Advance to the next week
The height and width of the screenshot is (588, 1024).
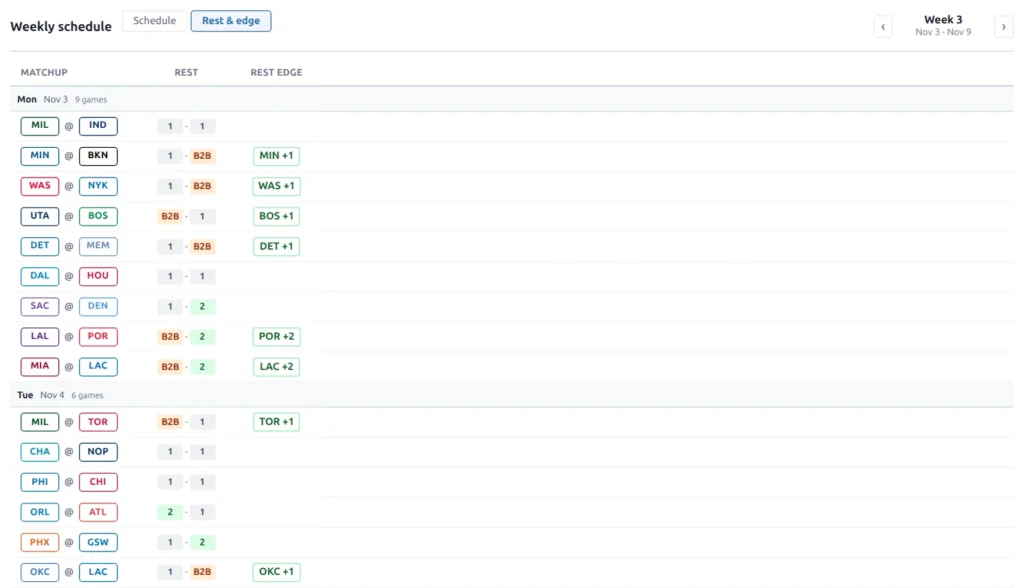point(1004,27)
